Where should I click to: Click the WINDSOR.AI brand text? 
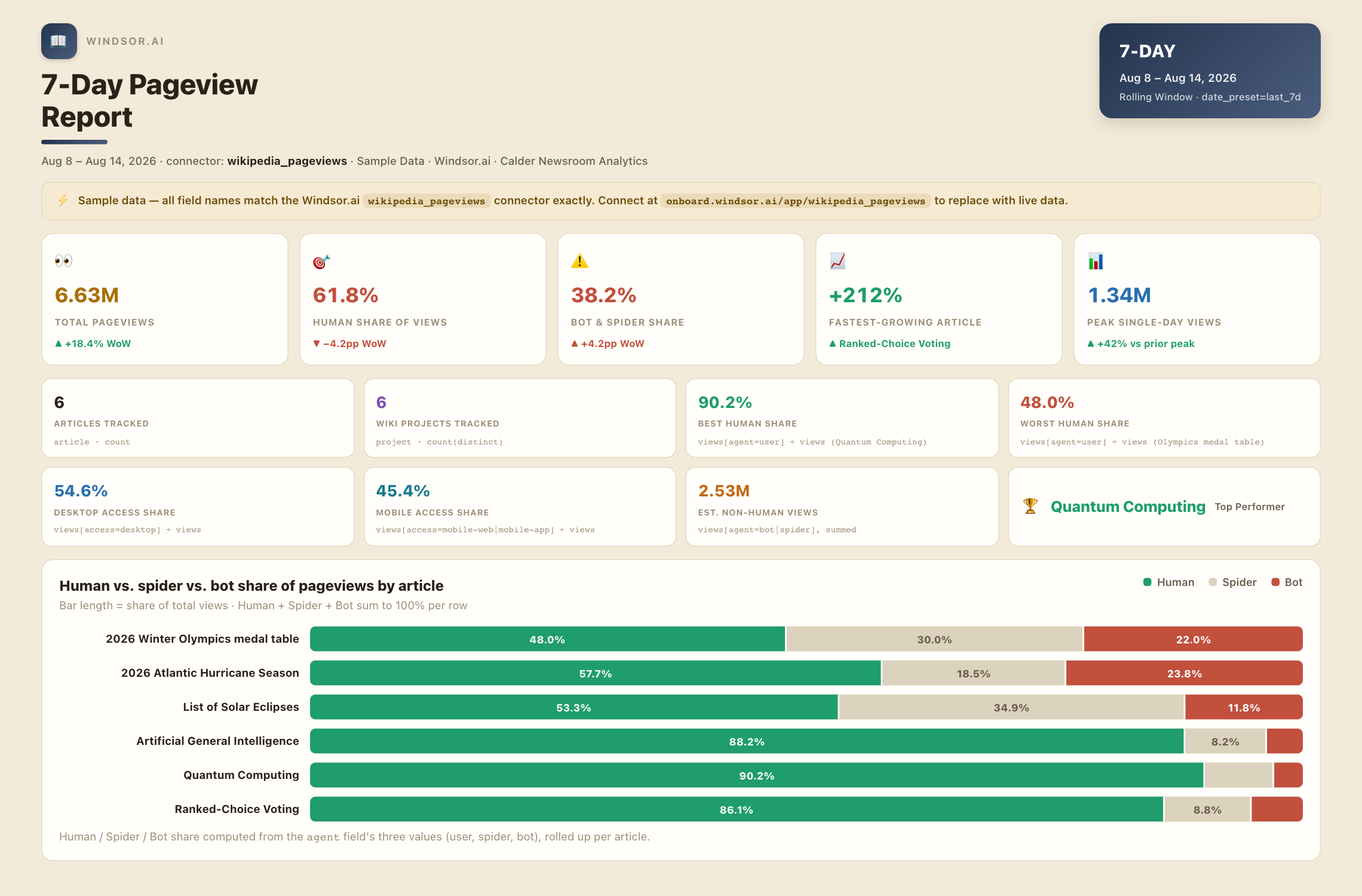[x=125, y=41]
